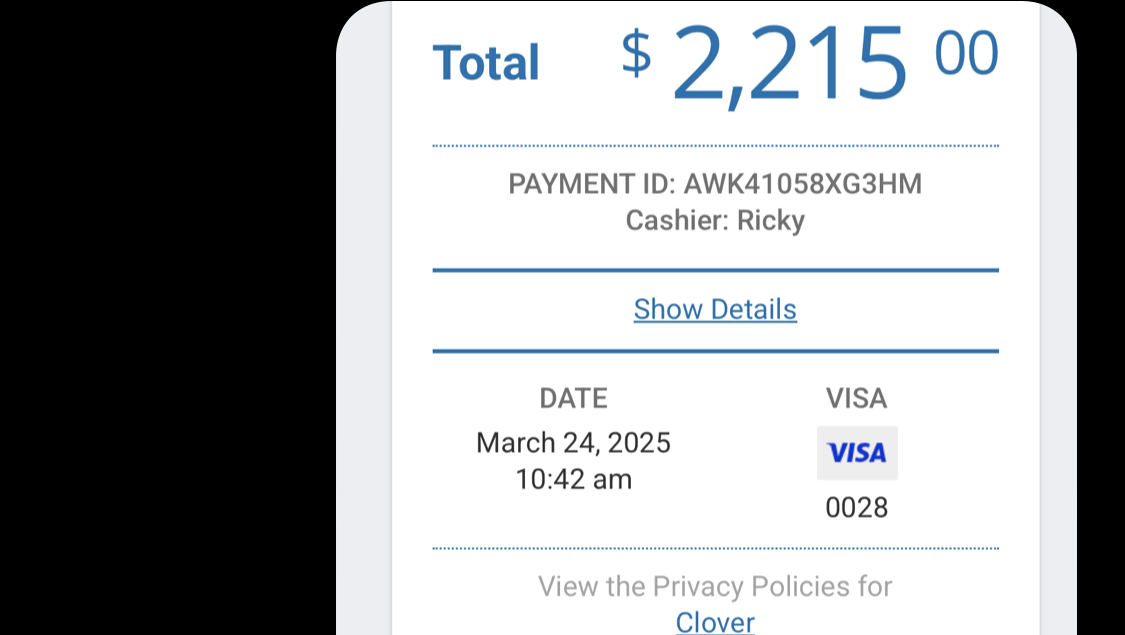Click the solid line below Show Details
This screenshot has width=1125, height=635.
[x=715, y=351]
